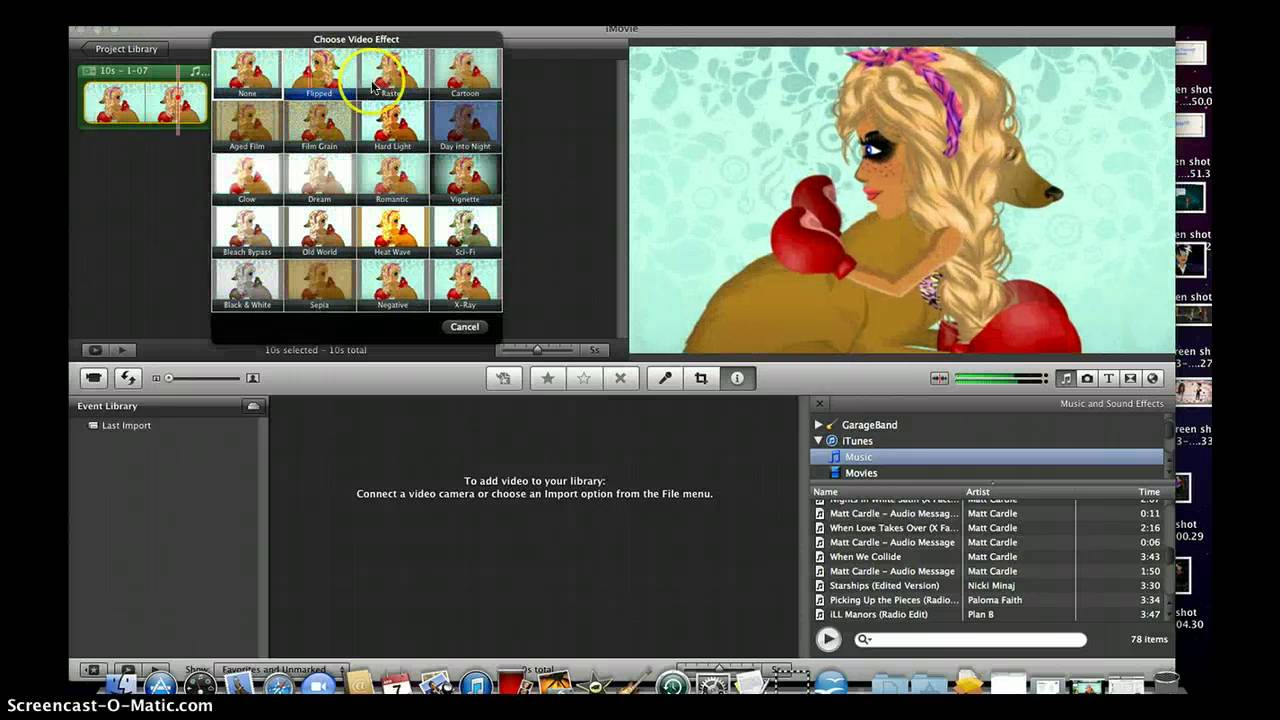Viewport: 1280px width, 720px height.
Task: Open the maps and backgrounds globe icon
Action: point(1152,379)
